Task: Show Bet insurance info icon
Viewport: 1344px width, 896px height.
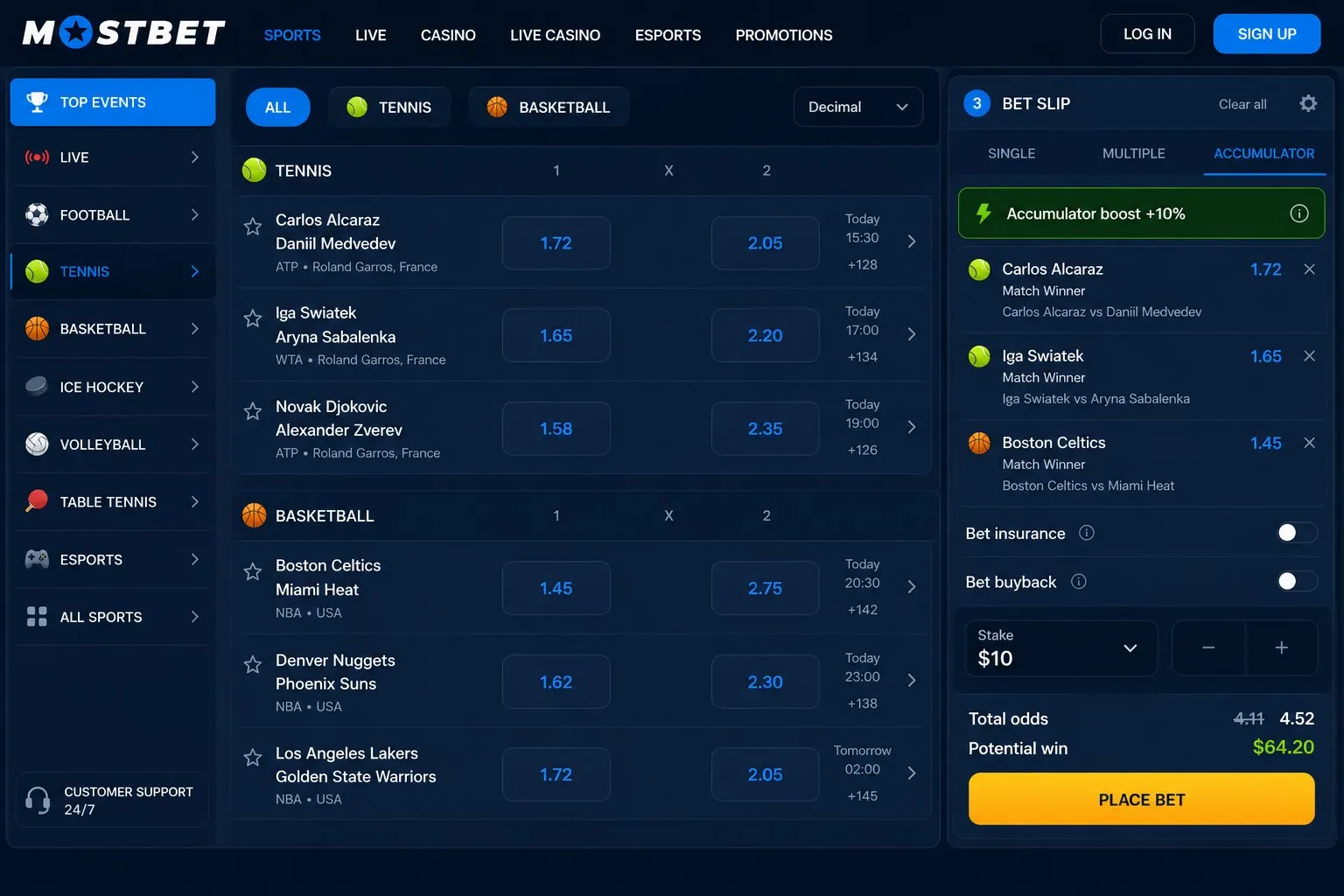Action: tap(1087, 533)
